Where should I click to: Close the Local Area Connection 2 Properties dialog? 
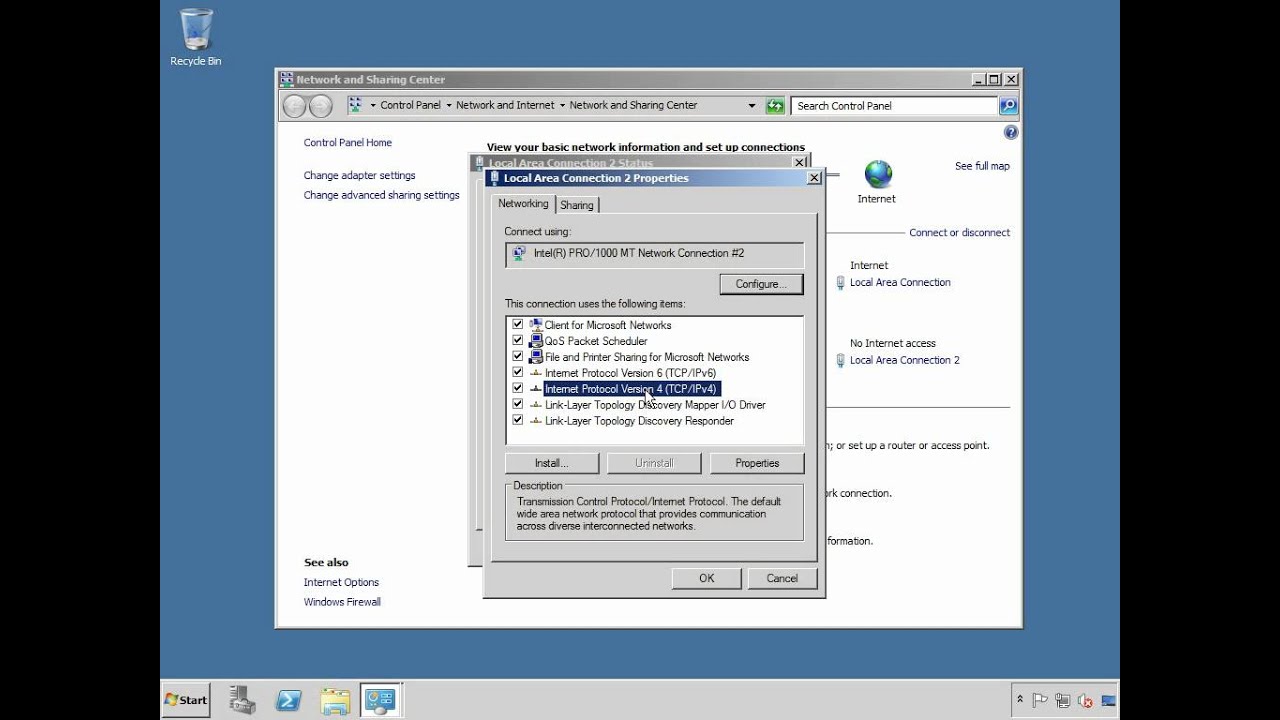click(x=814, y=178)
